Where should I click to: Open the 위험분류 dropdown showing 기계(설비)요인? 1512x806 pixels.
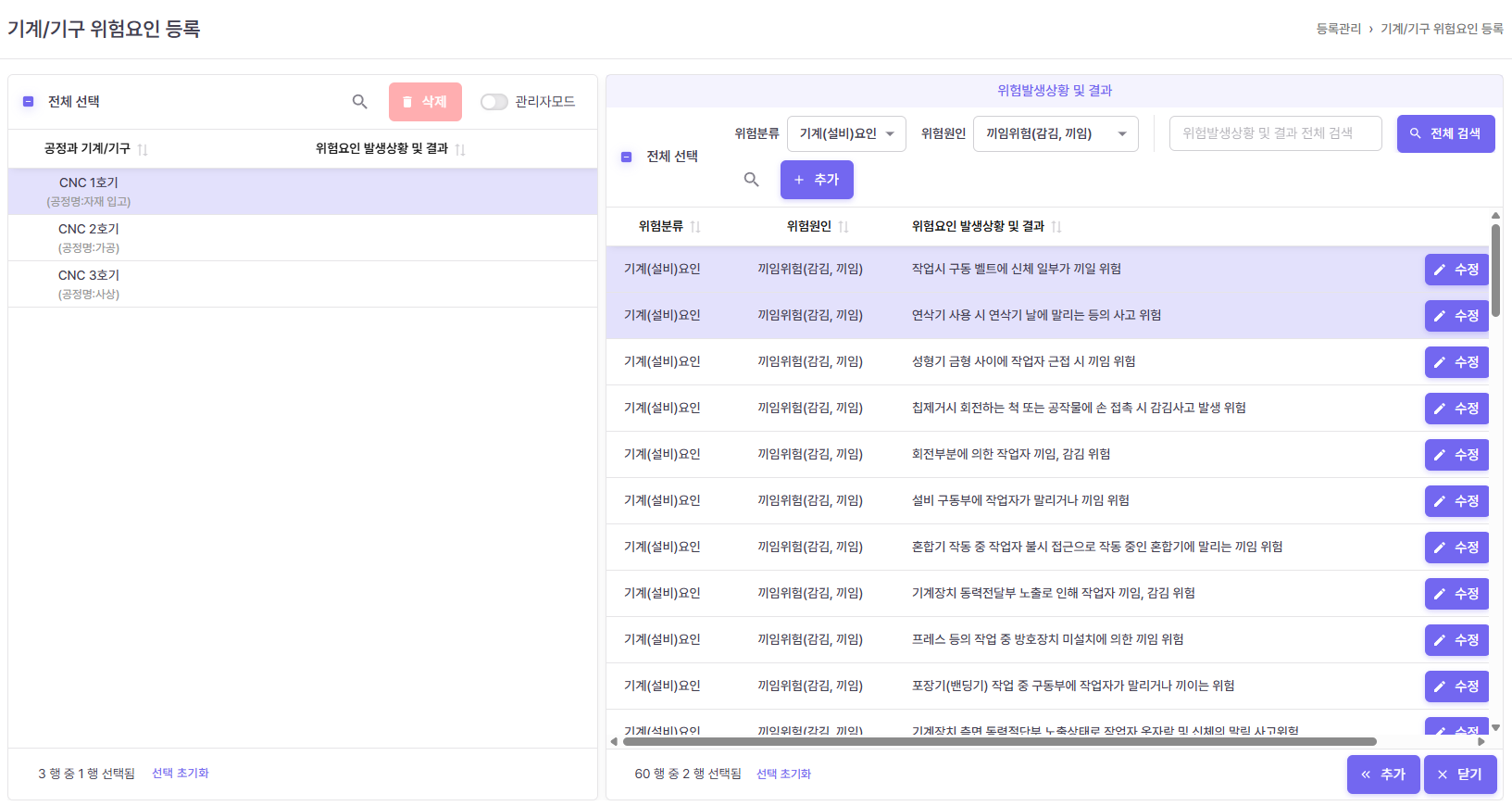tap(846, 133)
